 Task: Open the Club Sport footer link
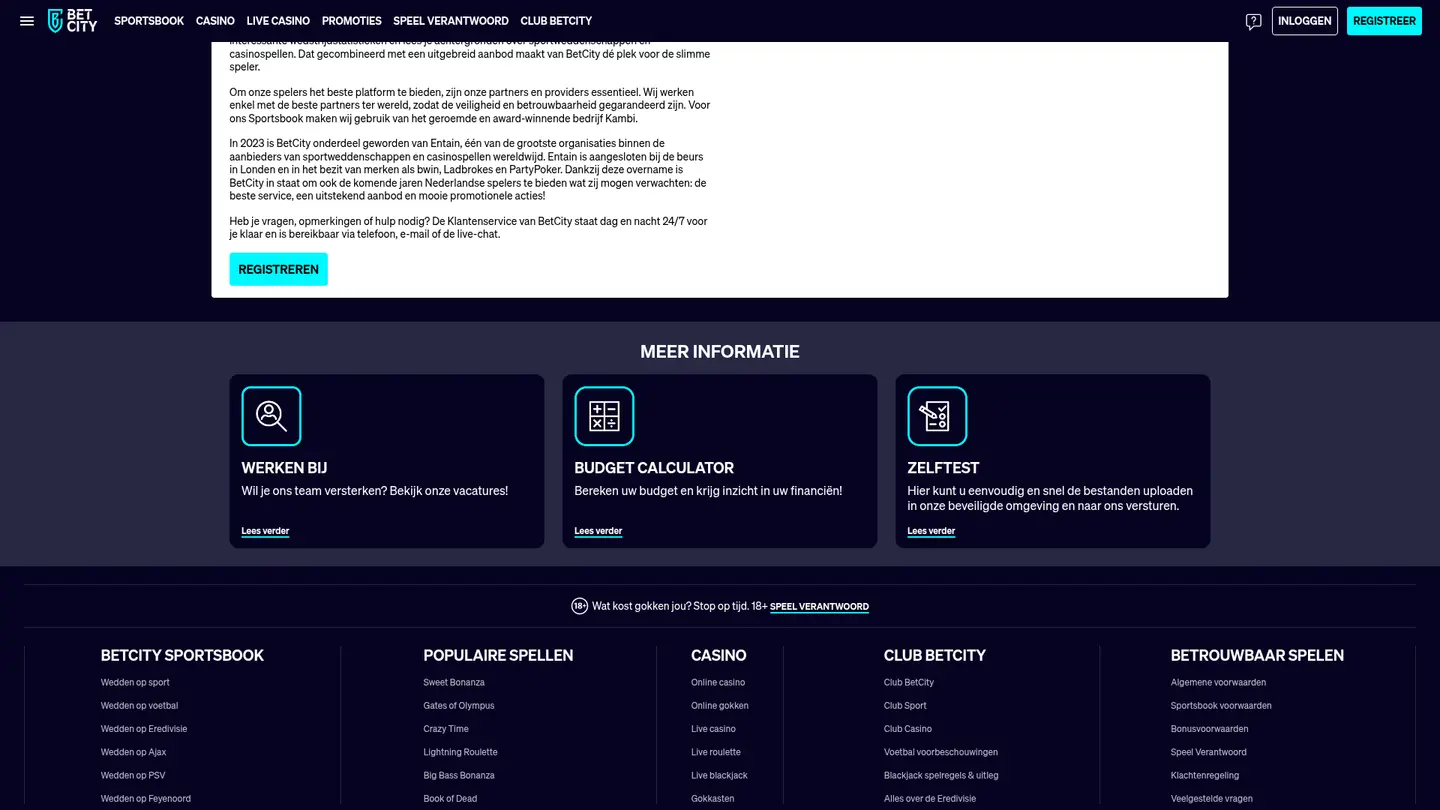(905, 705)
